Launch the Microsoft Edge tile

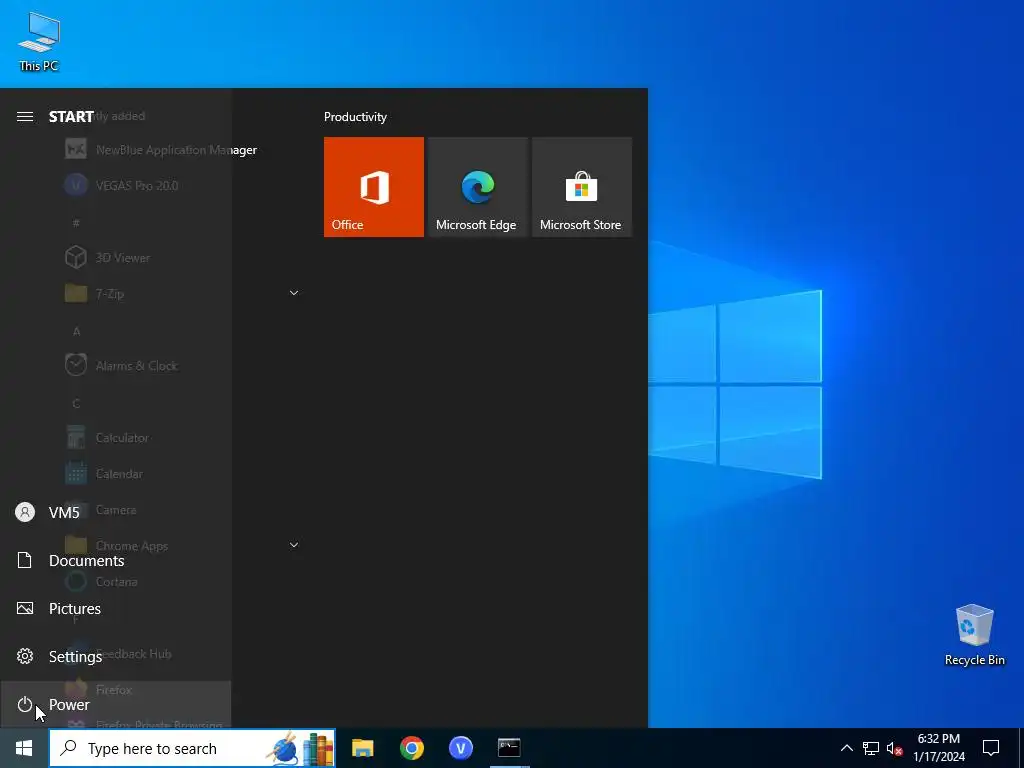(477, 187)
